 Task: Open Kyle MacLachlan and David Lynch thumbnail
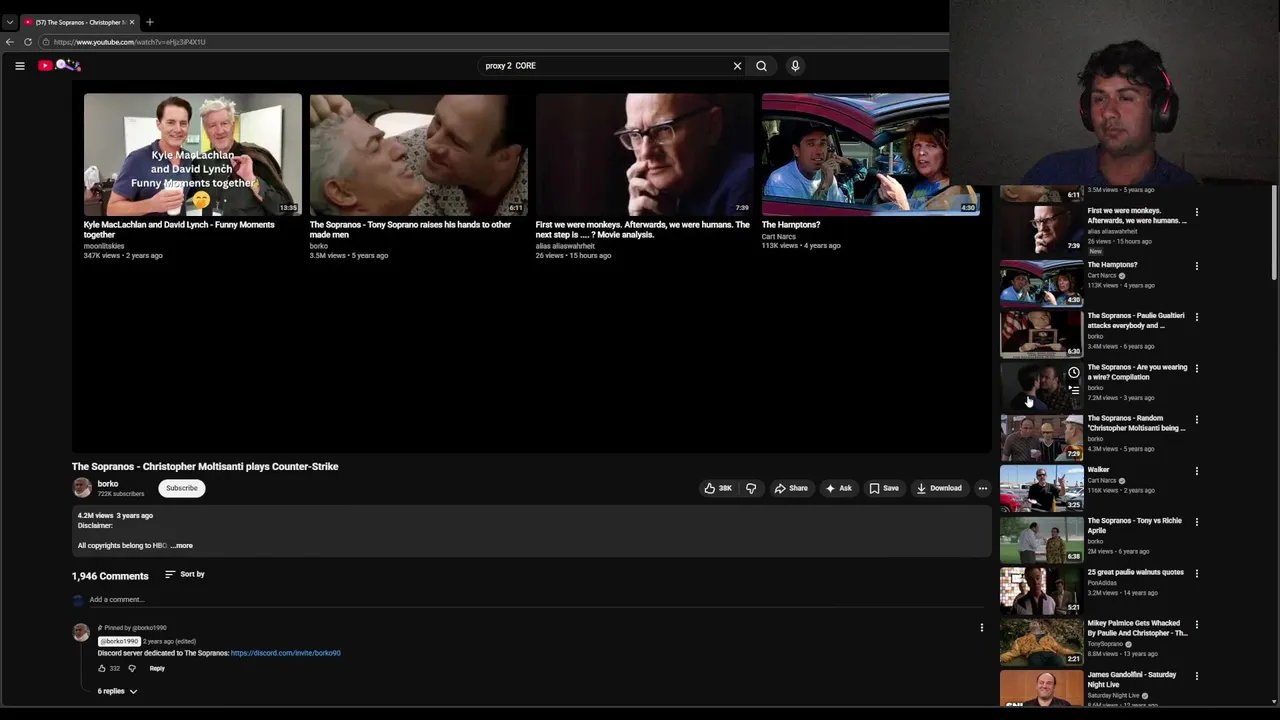coord(192,154)
